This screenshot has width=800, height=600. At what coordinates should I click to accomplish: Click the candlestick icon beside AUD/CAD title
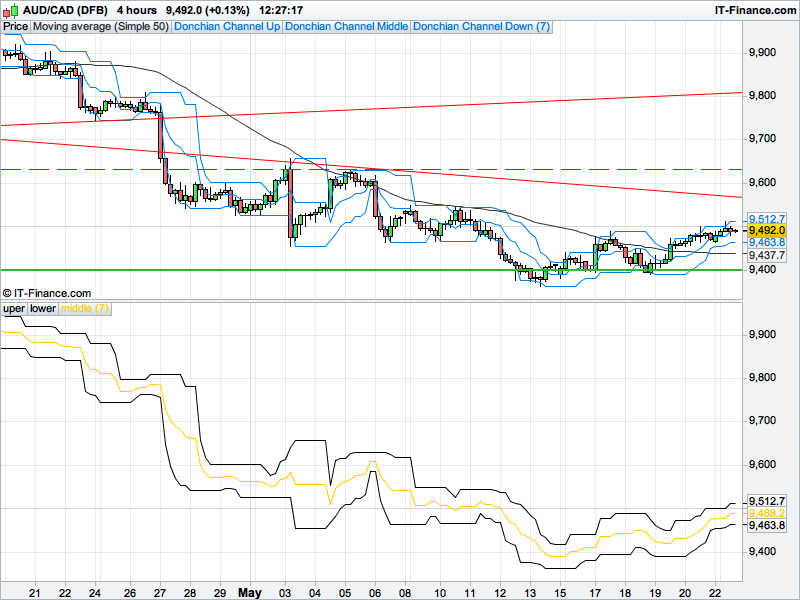(x=9, y=10)
